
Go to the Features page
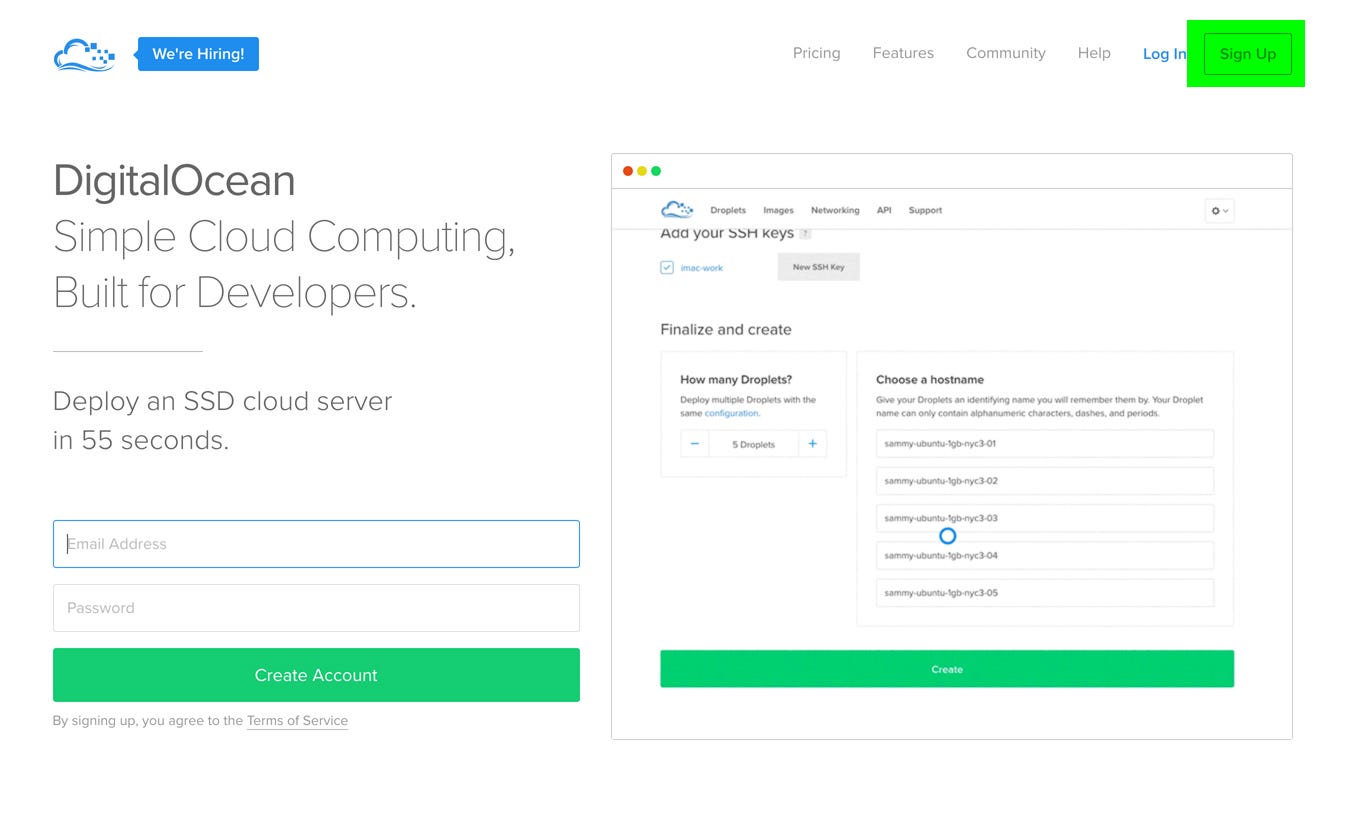pos(903,53)
